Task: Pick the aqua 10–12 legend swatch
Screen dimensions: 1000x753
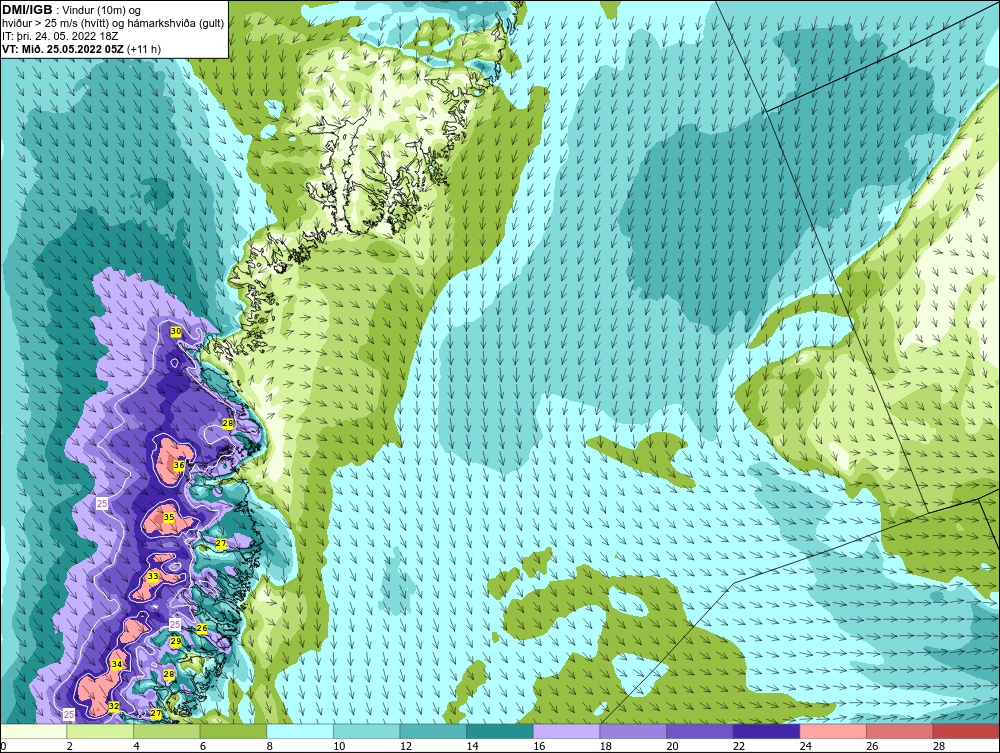Action: tap(367, 731)
